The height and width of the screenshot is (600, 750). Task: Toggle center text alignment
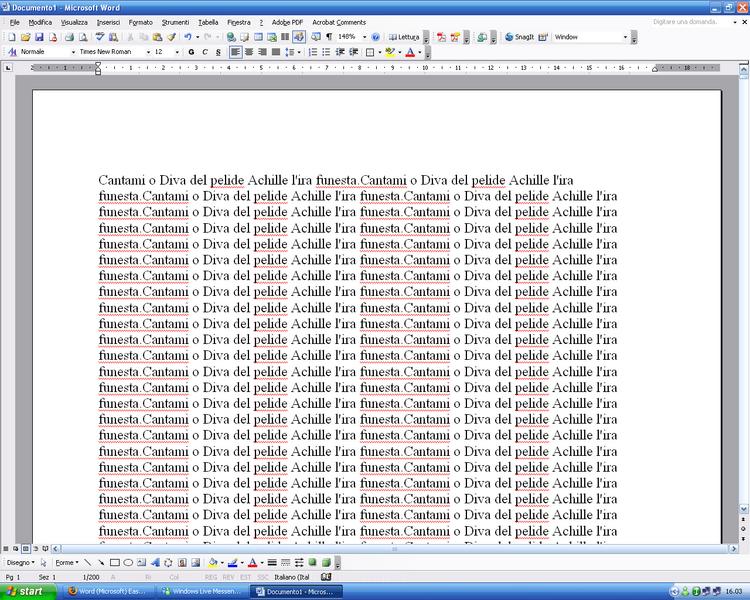249,52
